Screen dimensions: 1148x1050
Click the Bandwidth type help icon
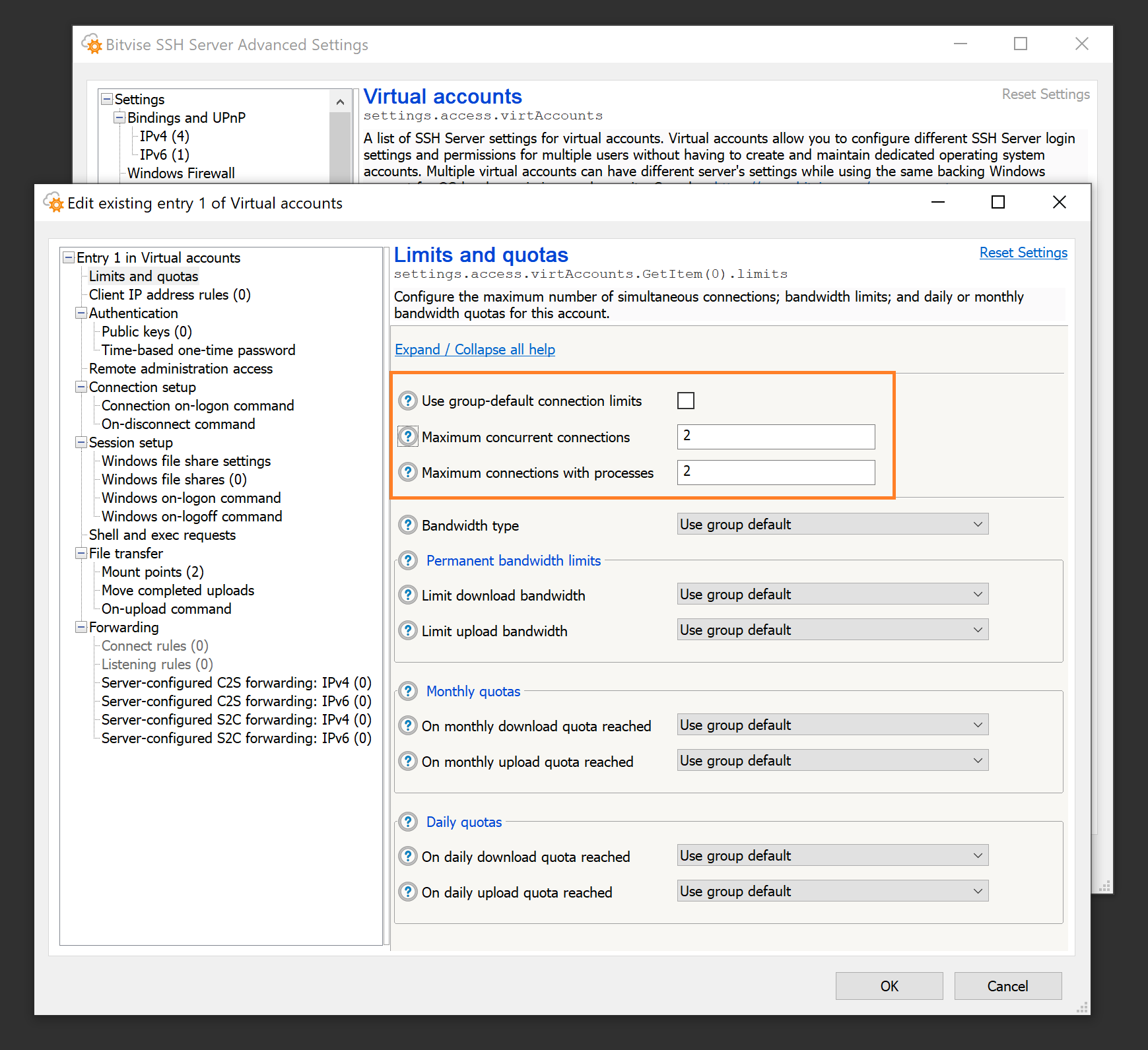(408, 525)
